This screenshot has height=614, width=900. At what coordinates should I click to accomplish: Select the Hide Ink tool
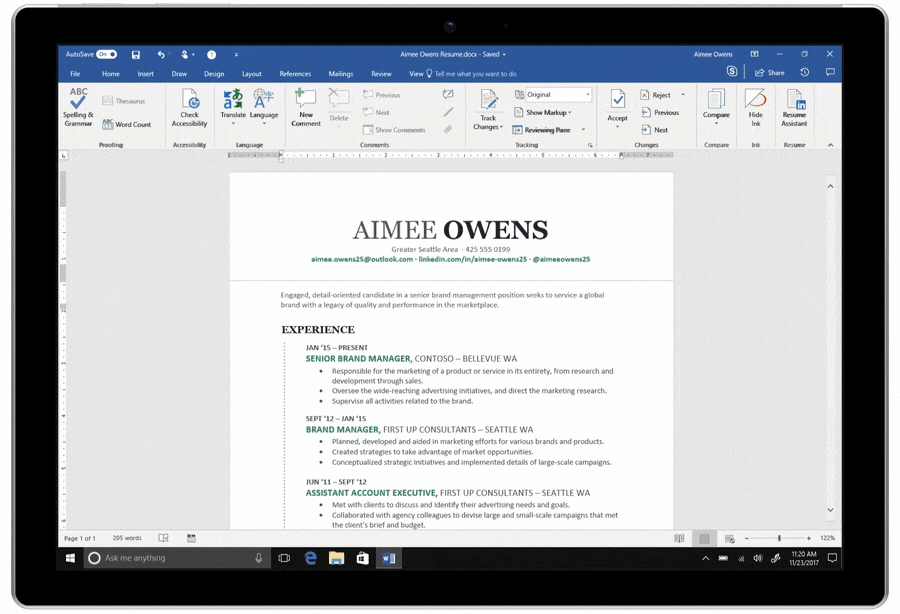click(755, 105)
